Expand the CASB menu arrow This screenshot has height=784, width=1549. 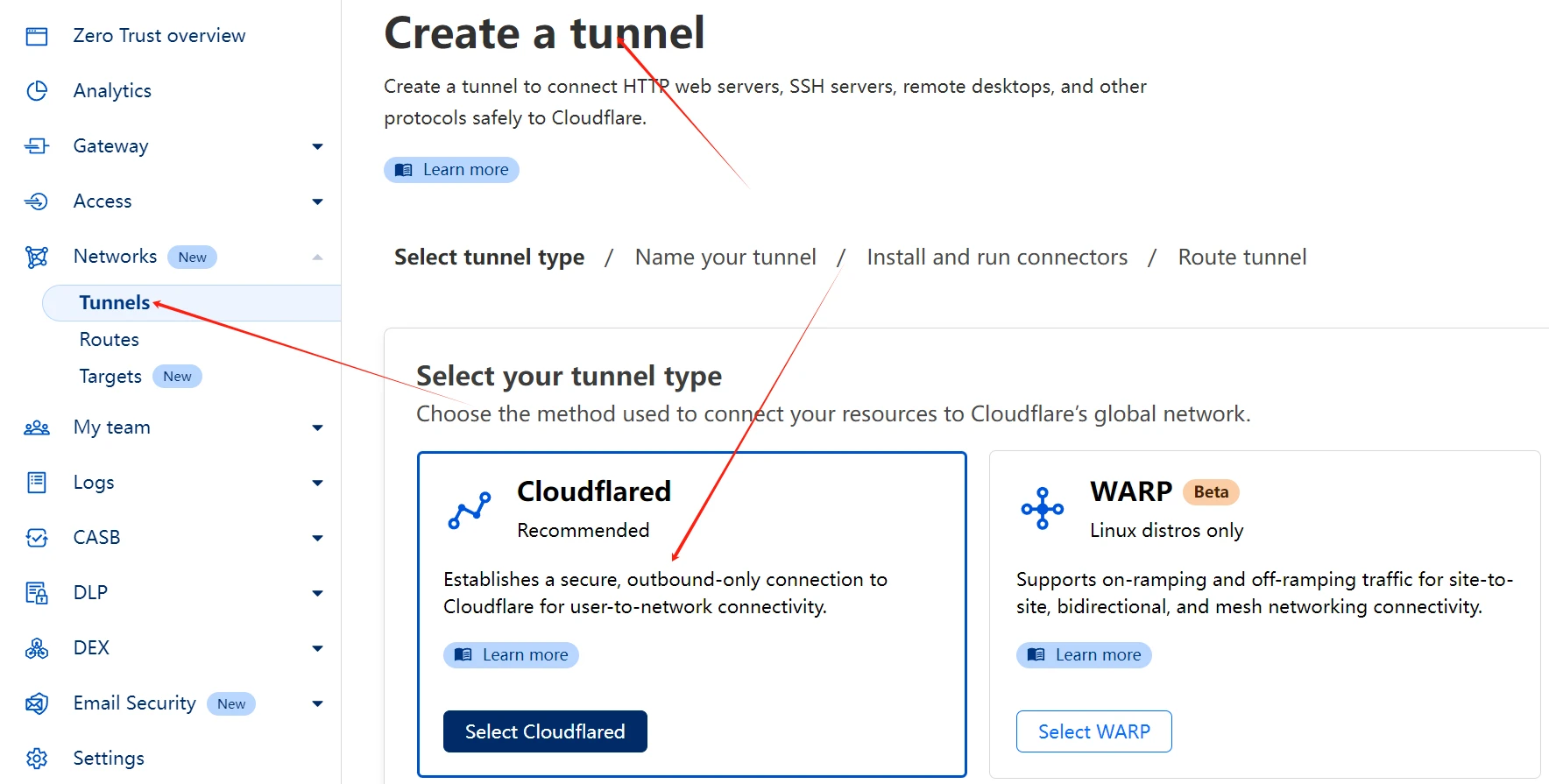318,538
